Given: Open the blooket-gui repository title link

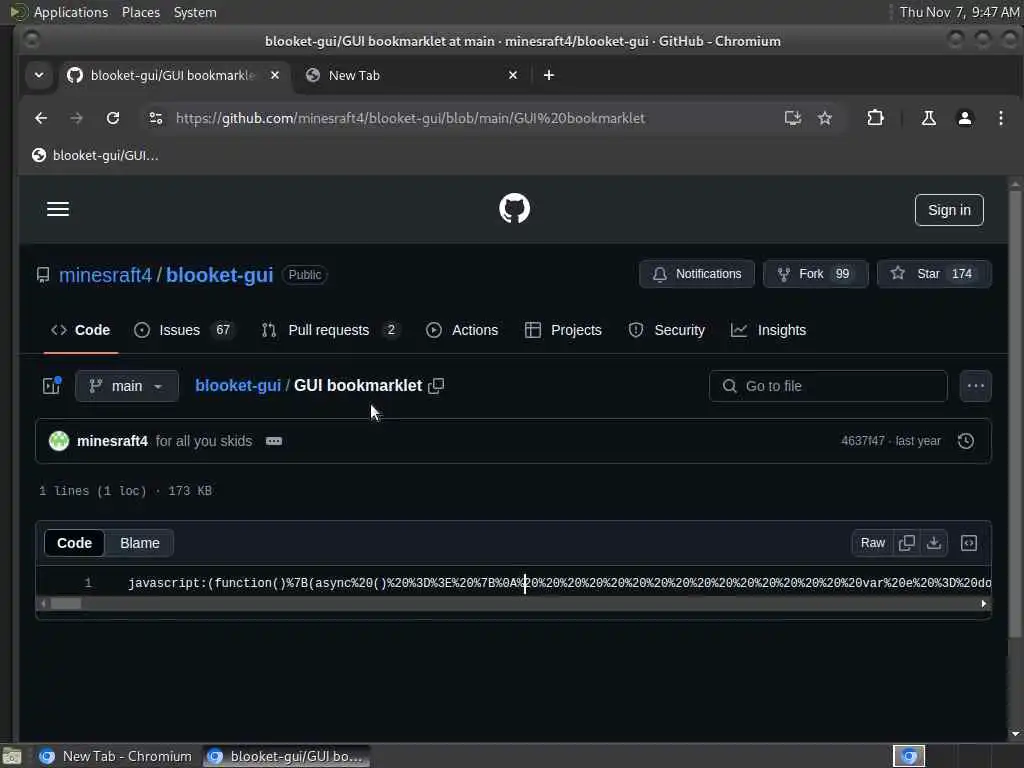Looking at the screenshot, I should [219, 275].
